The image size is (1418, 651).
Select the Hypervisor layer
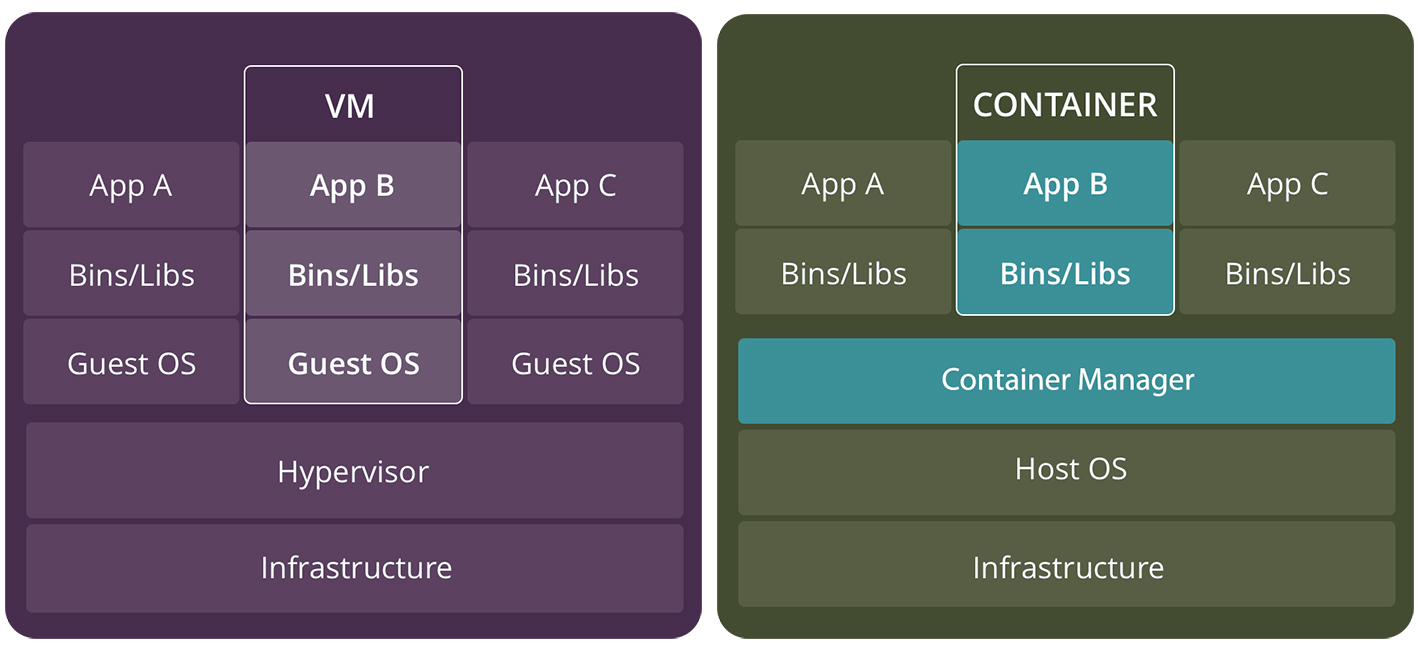(354, 471)
